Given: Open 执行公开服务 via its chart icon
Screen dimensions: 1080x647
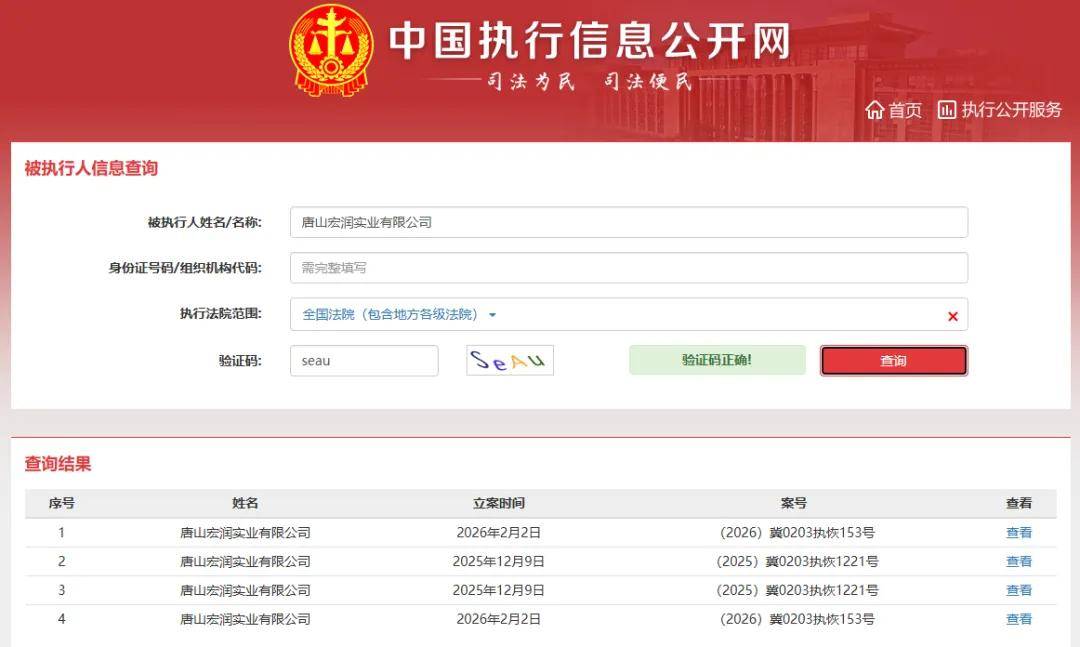Looking at the screenshot, I should [x=946, y=110].
